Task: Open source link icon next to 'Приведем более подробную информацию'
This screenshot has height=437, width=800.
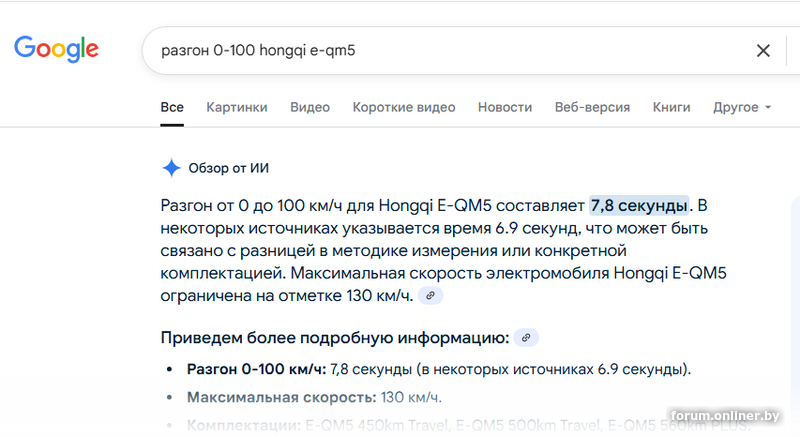Action: point(526,338)
